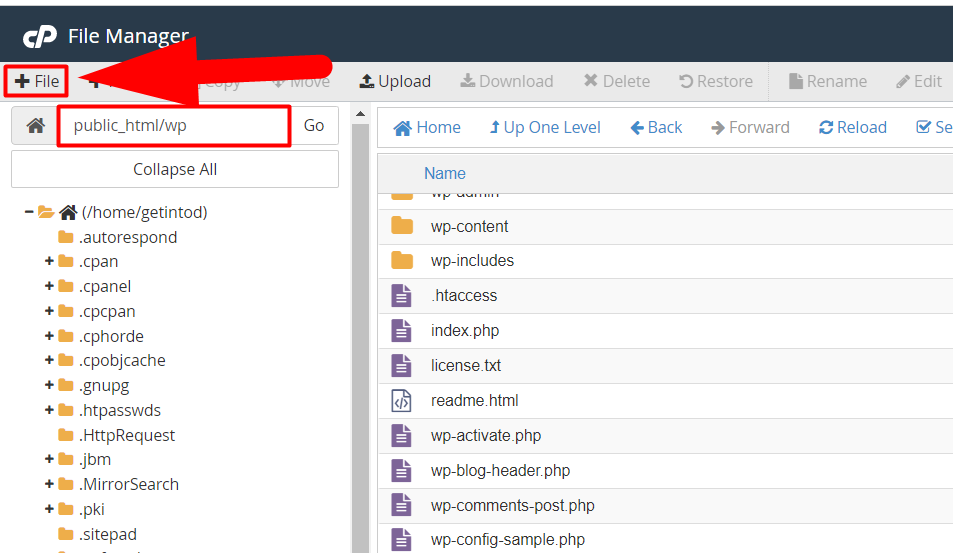Screen dimensions: 953x553
Task: Click the license.txt file icon
Action: (x=401, y=365)
